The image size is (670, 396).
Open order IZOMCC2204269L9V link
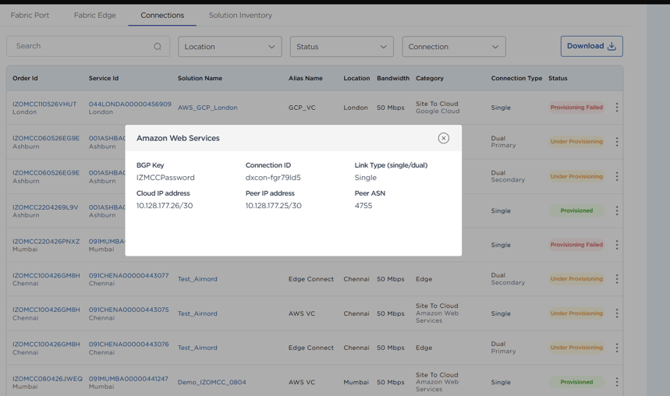pos(45,207)
